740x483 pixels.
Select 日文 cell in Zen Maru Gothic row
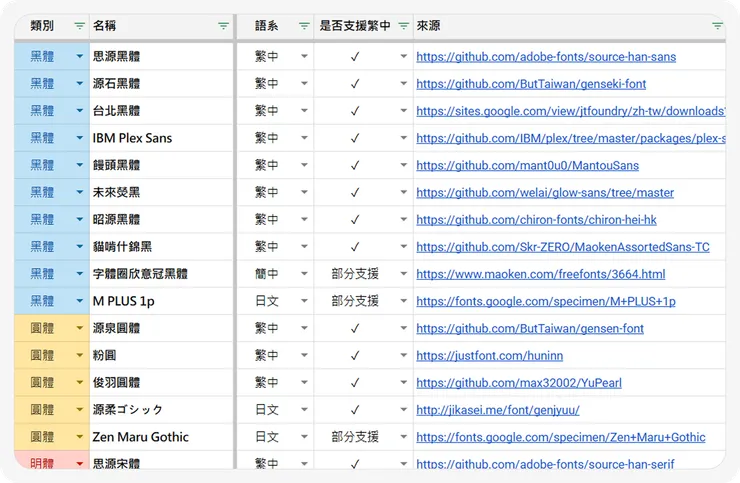tap(275, 437)
